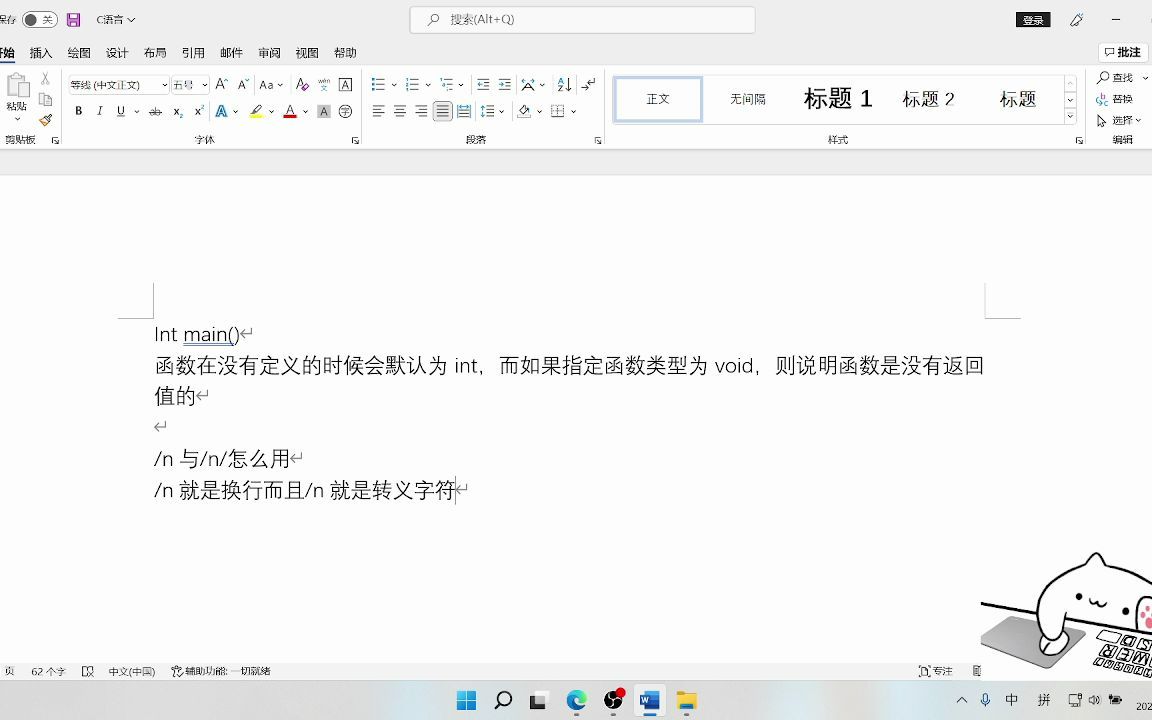Activate the Format Painter
Viewport: 1152px width, 720px height.
[45, 119]
